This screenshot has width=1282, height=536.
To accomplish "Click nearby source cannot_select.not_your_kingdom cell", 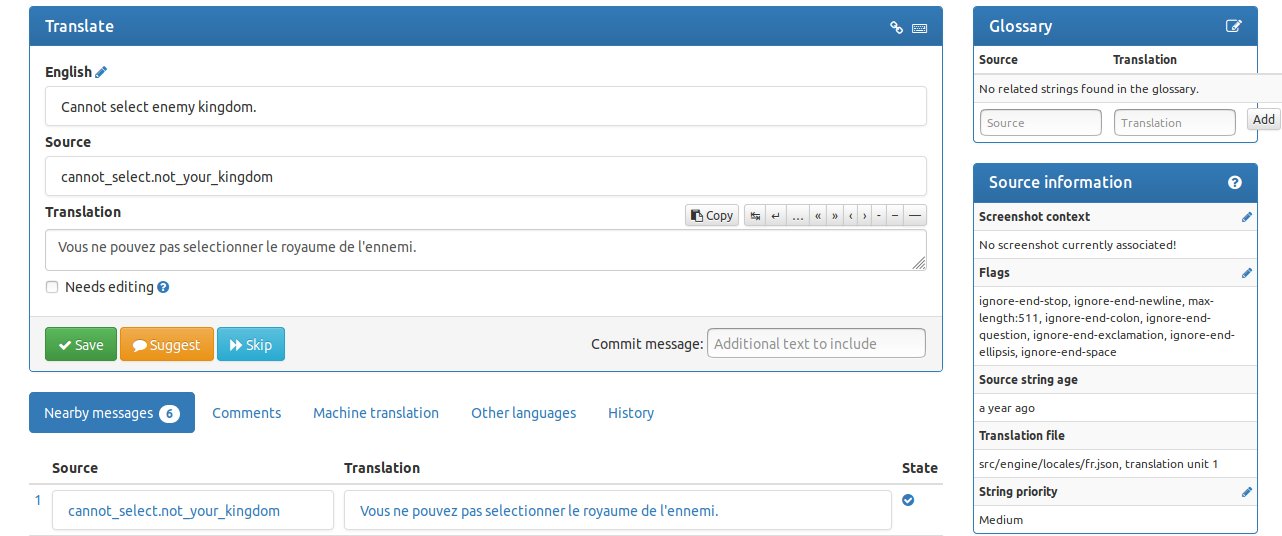I will pos(193,510).
